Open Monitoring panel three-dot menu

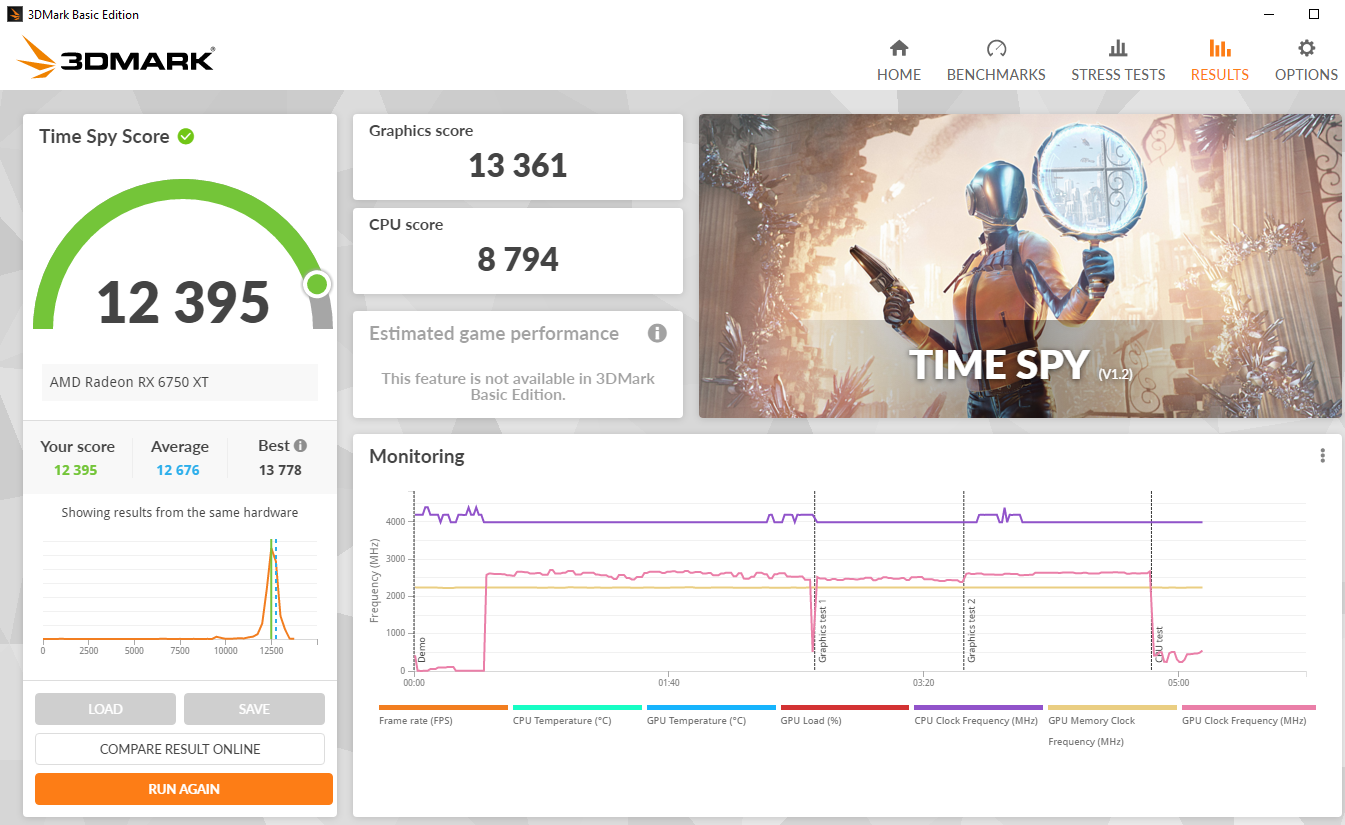1322,456
